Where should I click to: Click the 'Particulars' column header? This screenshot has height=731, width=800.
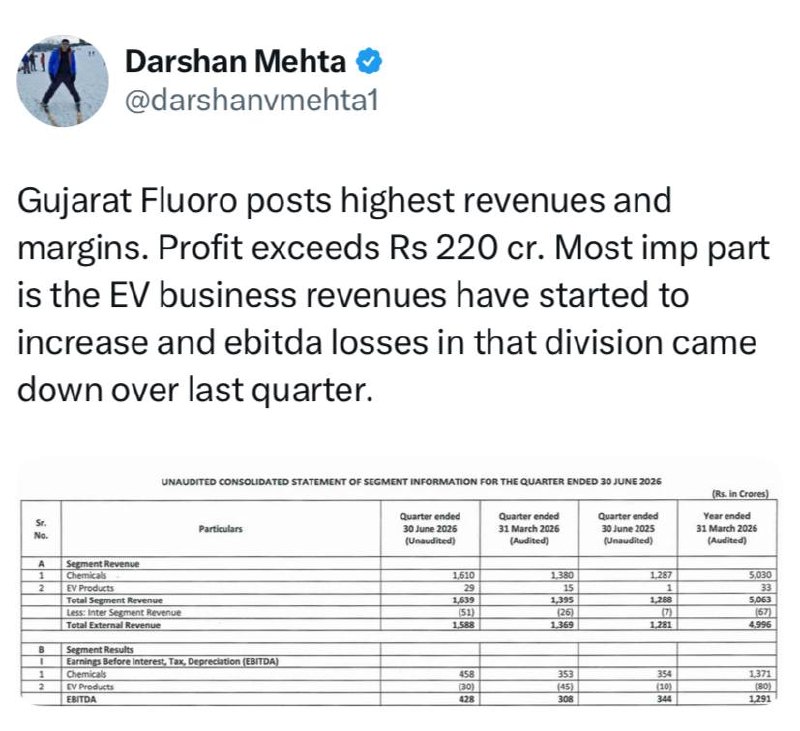click(220, 528)
